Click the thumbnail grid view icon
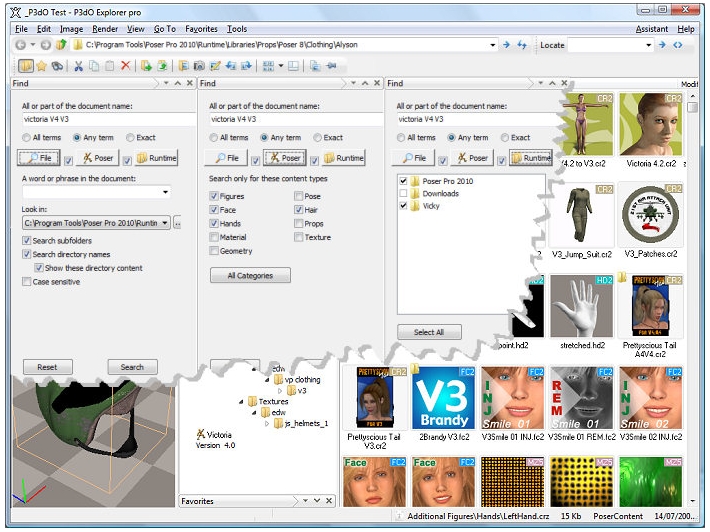The height and width of the screenshot is (532, 710). pyautogui.click(x=268, y=66)
